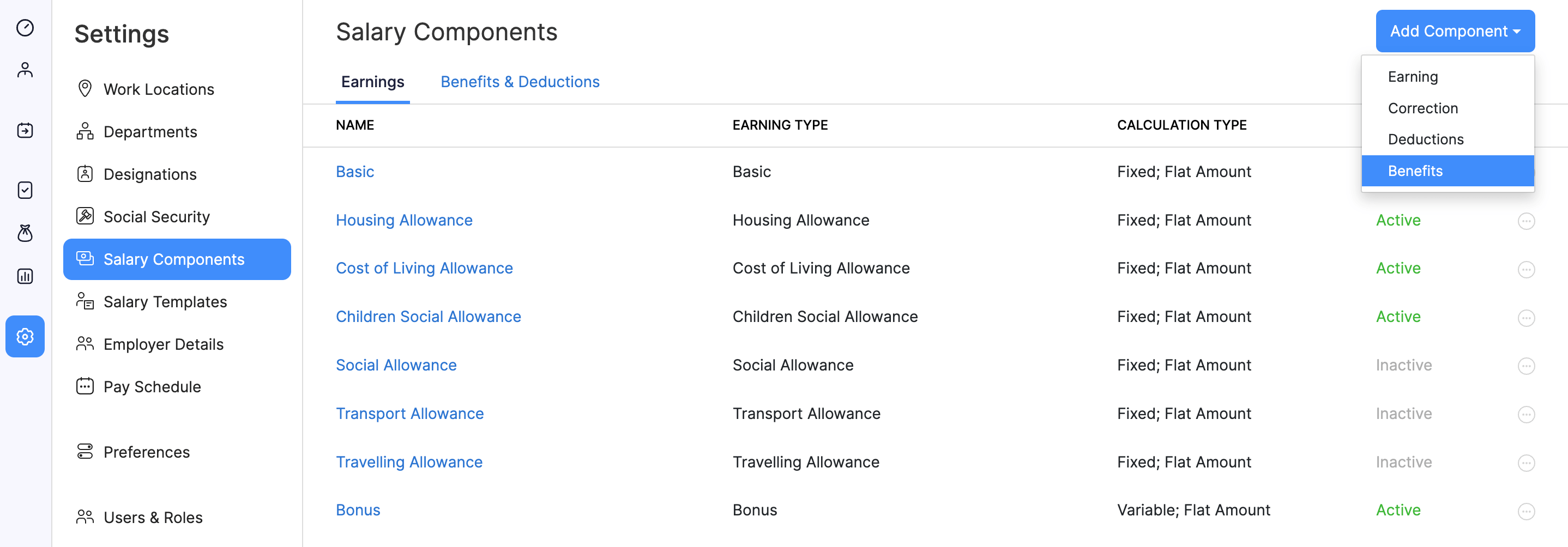Select the Earnings tab
This screenshot has height=547, width=1568.
coord(372,81)
